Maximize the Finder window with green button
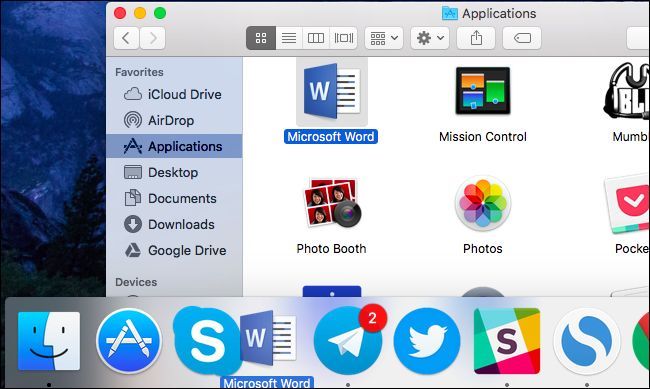 160,13
